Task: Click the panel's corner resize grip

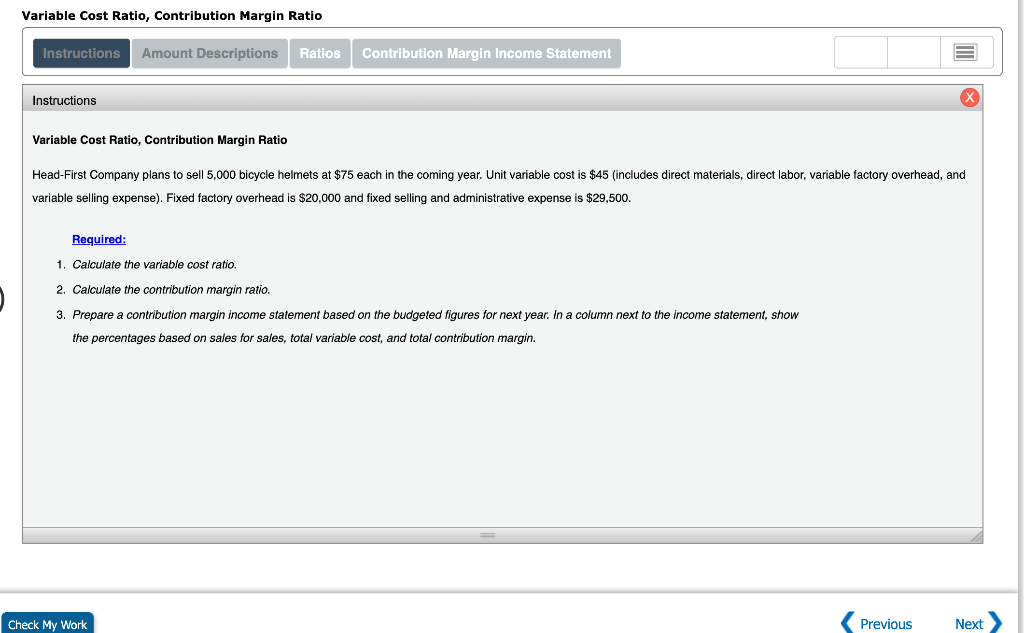Action: click(976, 536)
